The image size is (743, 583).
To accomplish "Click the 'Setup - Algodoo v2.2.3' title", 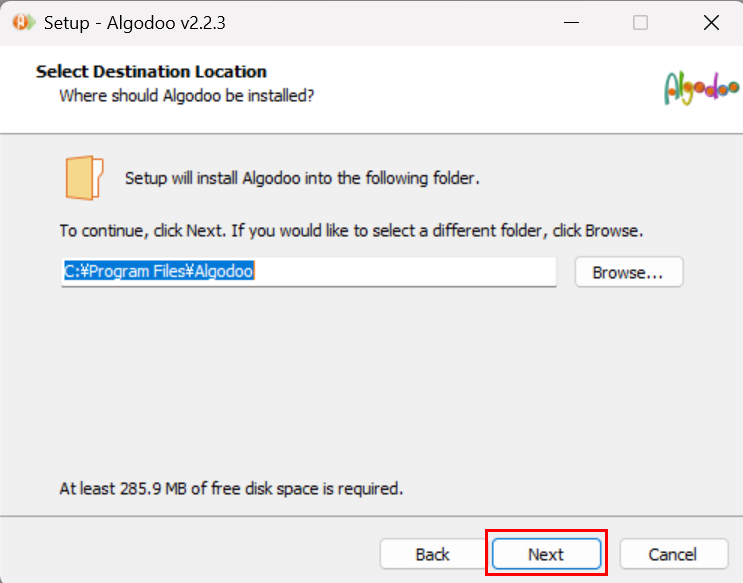I will [x=135, y=23].
